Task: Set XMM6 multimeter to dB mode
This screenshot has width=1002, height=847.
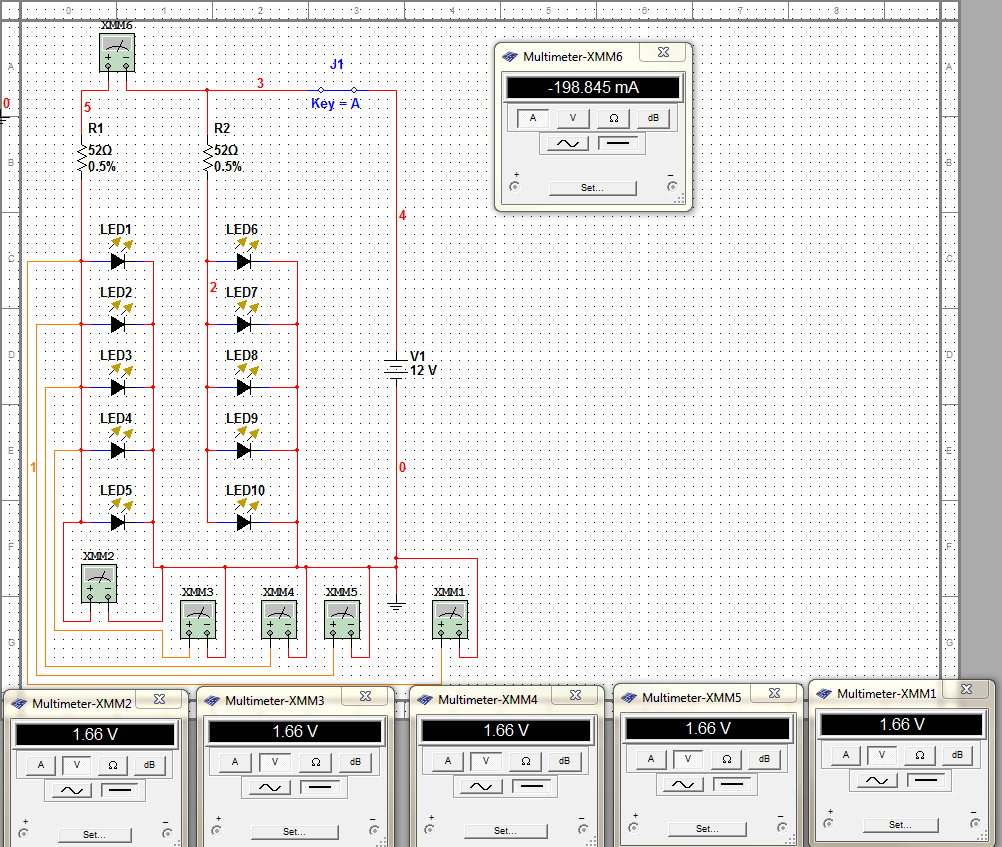Action: tap(653, 118)
